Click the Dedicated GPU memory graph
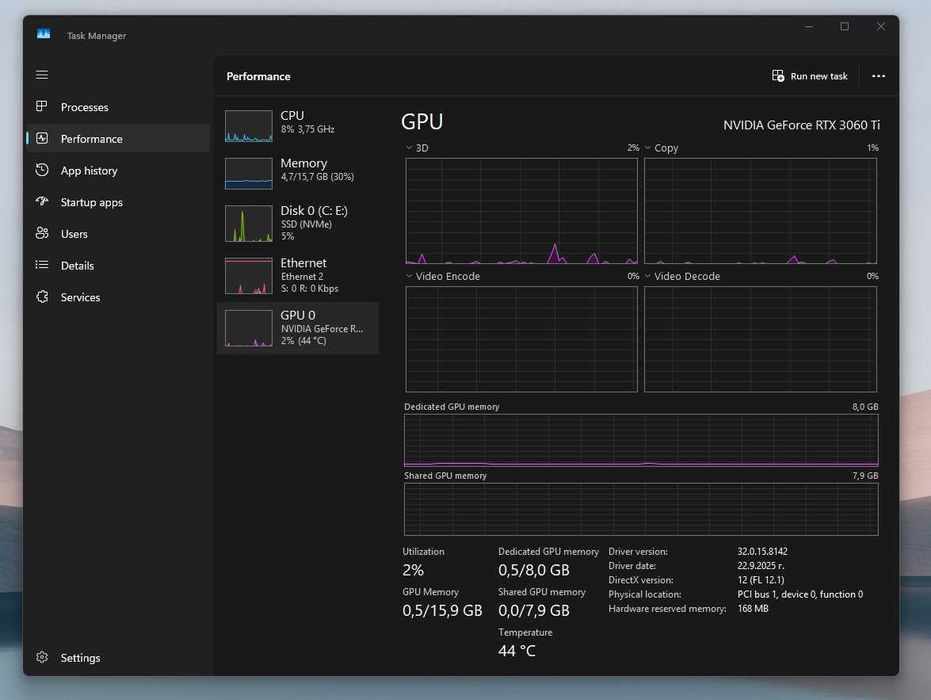Image resolution: width=931 pixels, height=700 pixels. click(x=641, y=440)
